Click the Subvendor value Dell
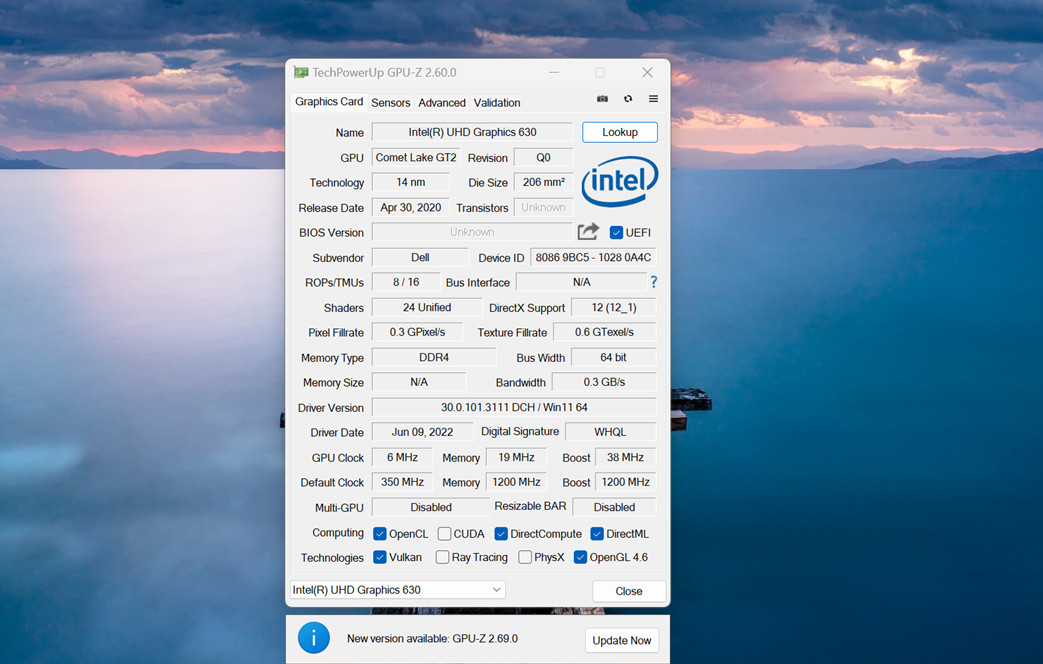The image size is (1043, 664). click(x=420, y=257)
